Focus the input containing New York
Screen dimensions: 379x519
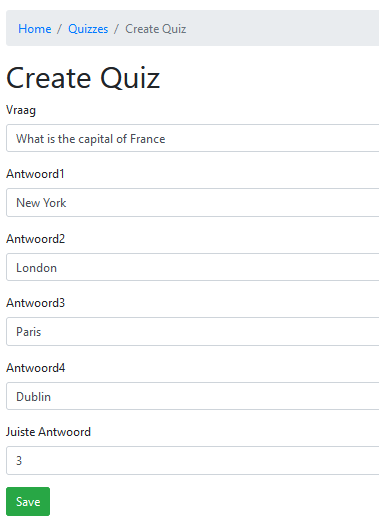[x=193, y=203]
